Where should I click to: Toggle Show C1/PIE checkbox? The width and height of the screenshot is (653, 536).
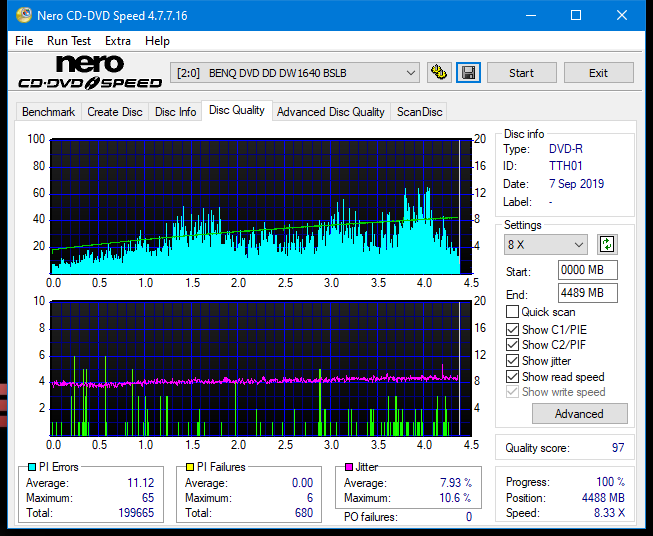512,330
